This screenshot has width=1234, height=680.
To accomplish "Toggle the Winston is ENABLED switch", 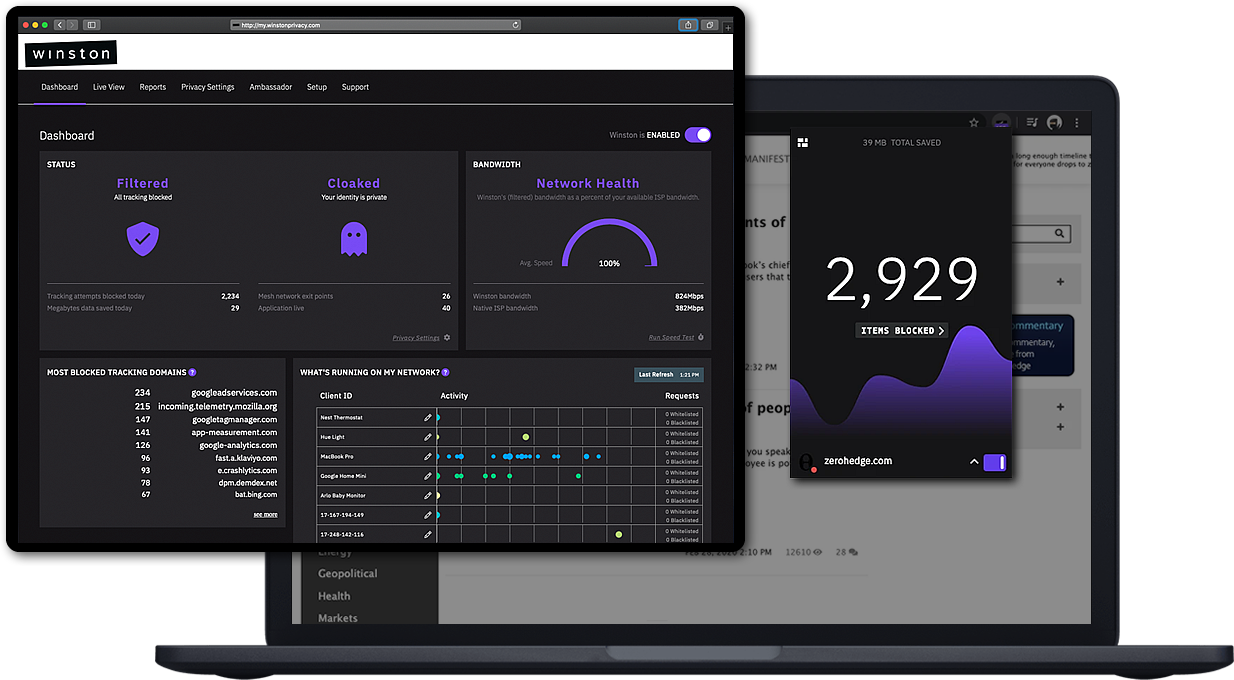I will pyautogui.click(x=698, y=135).
